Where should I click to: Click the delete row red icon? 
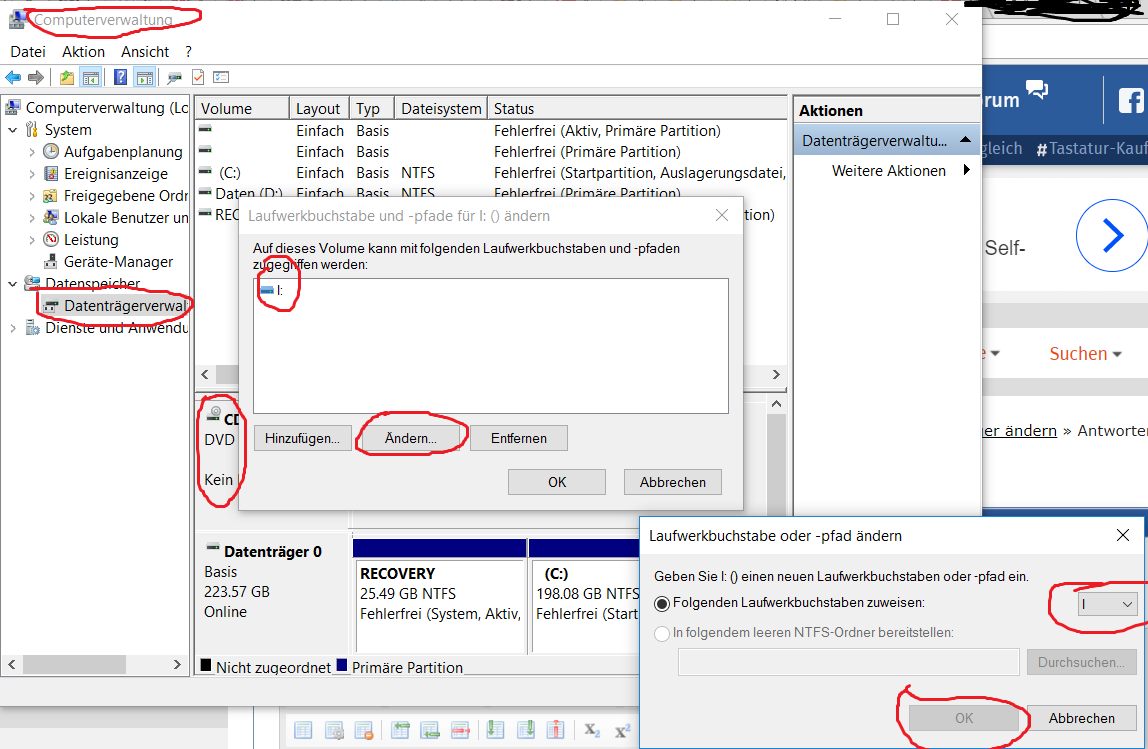(461, 730)
